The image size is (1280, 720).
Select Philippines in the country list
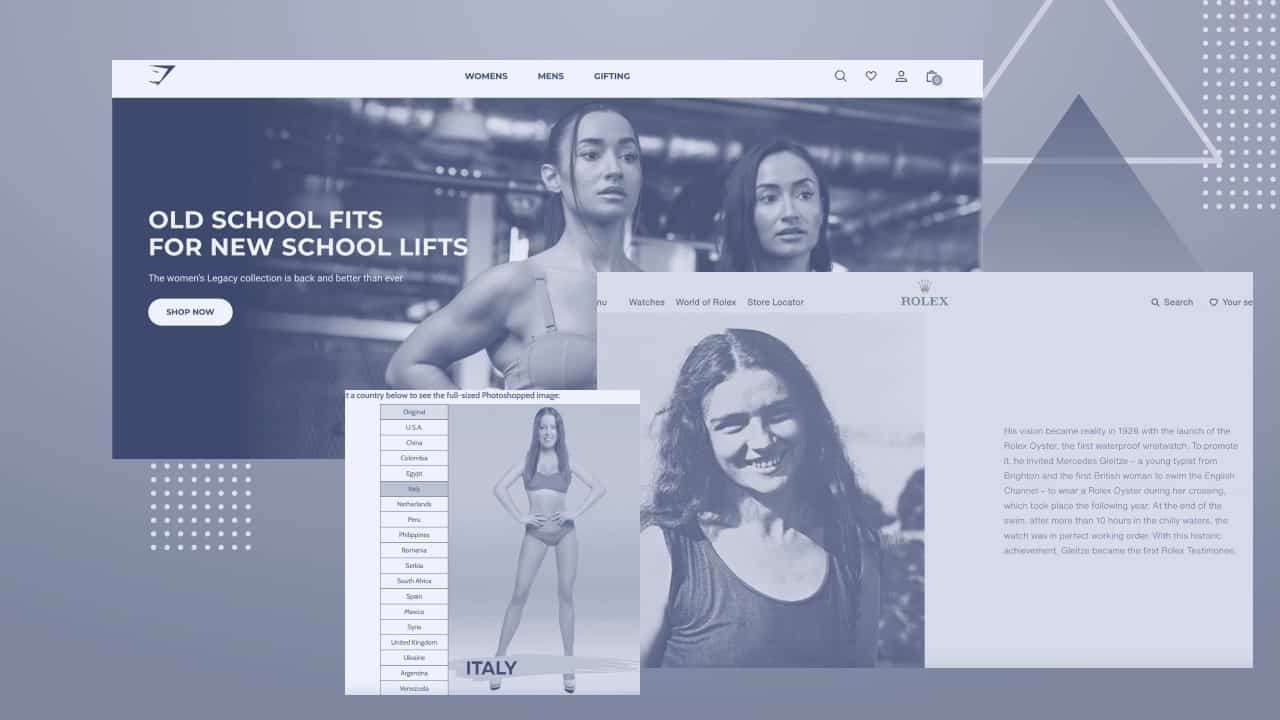click(414, 535)
